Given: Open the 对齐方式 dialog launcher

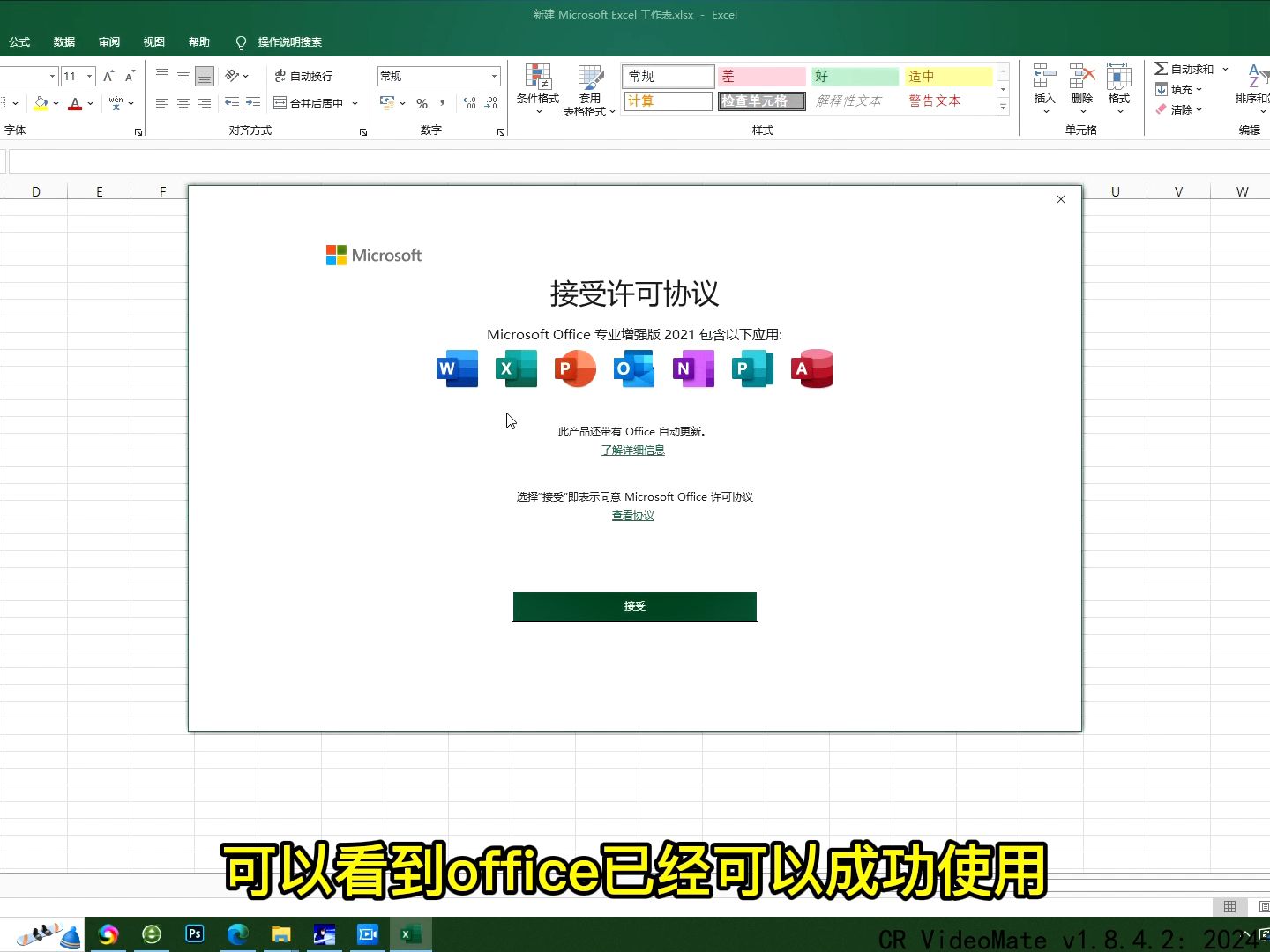Looking at the screenshot, I should (363, 131).
